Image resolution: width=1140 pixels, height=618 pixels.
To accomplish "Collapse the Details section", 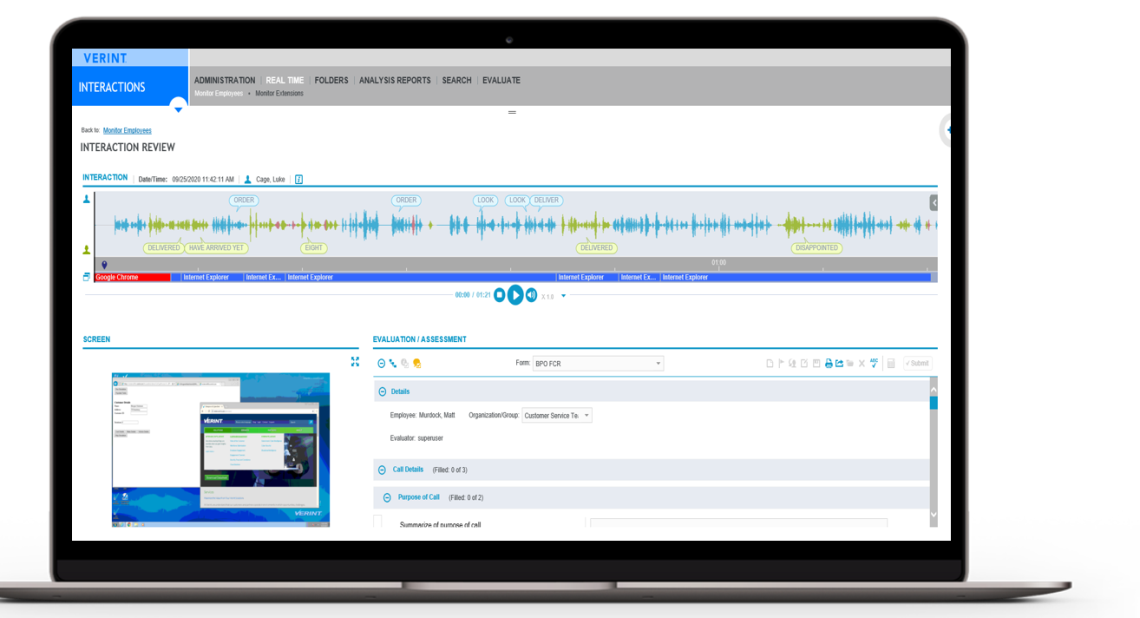I will [x=382, y=392].
